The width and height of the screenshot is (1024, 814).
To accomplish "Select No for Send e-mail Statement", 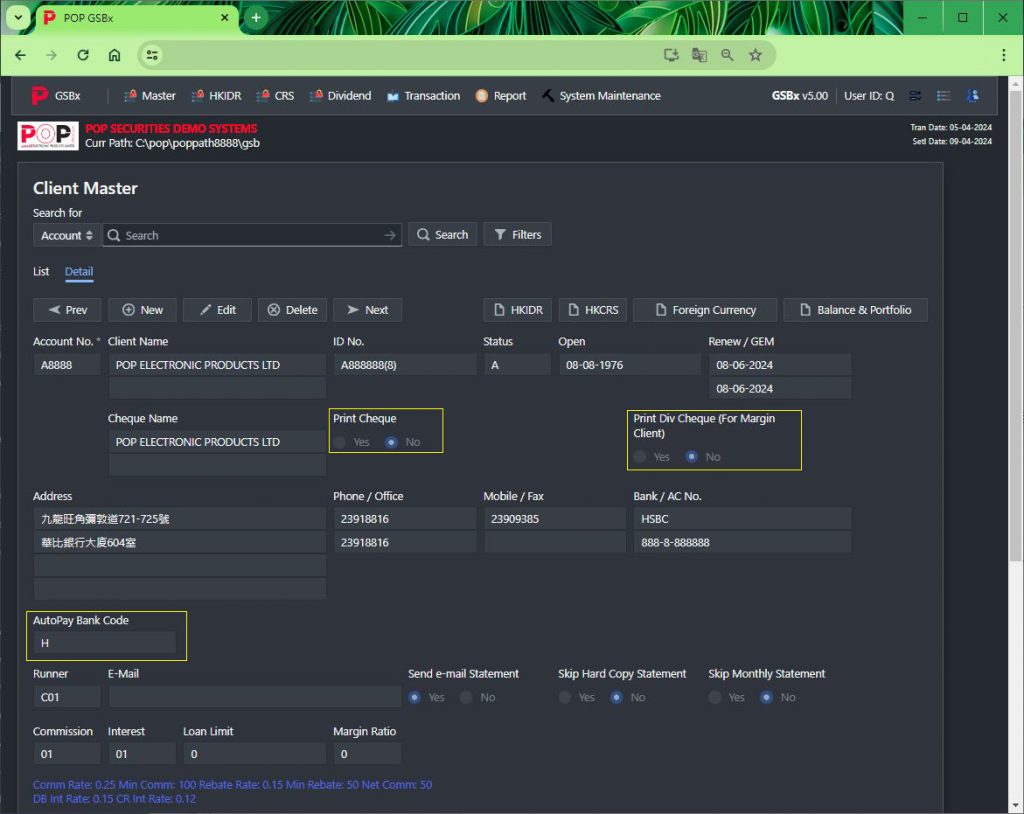I will 466,697.
